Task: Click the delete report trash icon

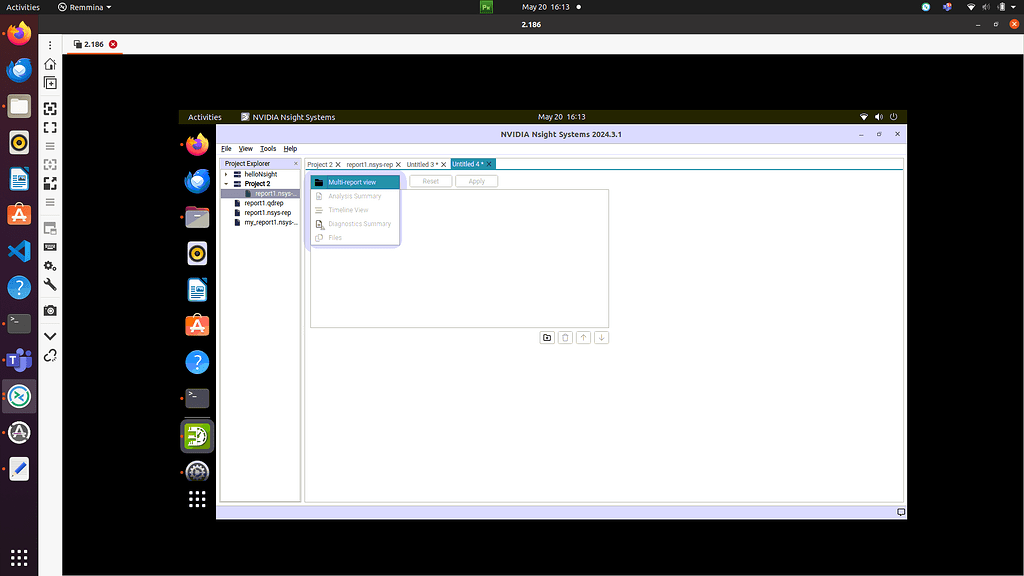Action: (565, 337)
